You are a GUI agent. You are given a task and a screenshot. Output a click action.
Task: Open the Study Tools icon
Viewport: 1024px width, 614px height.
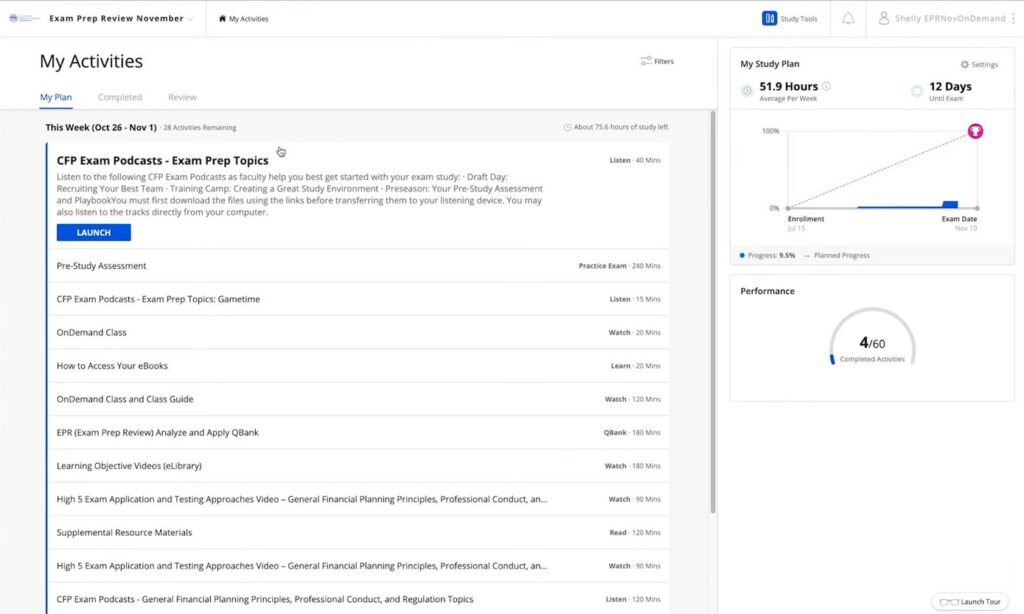(x=769, y=18)
